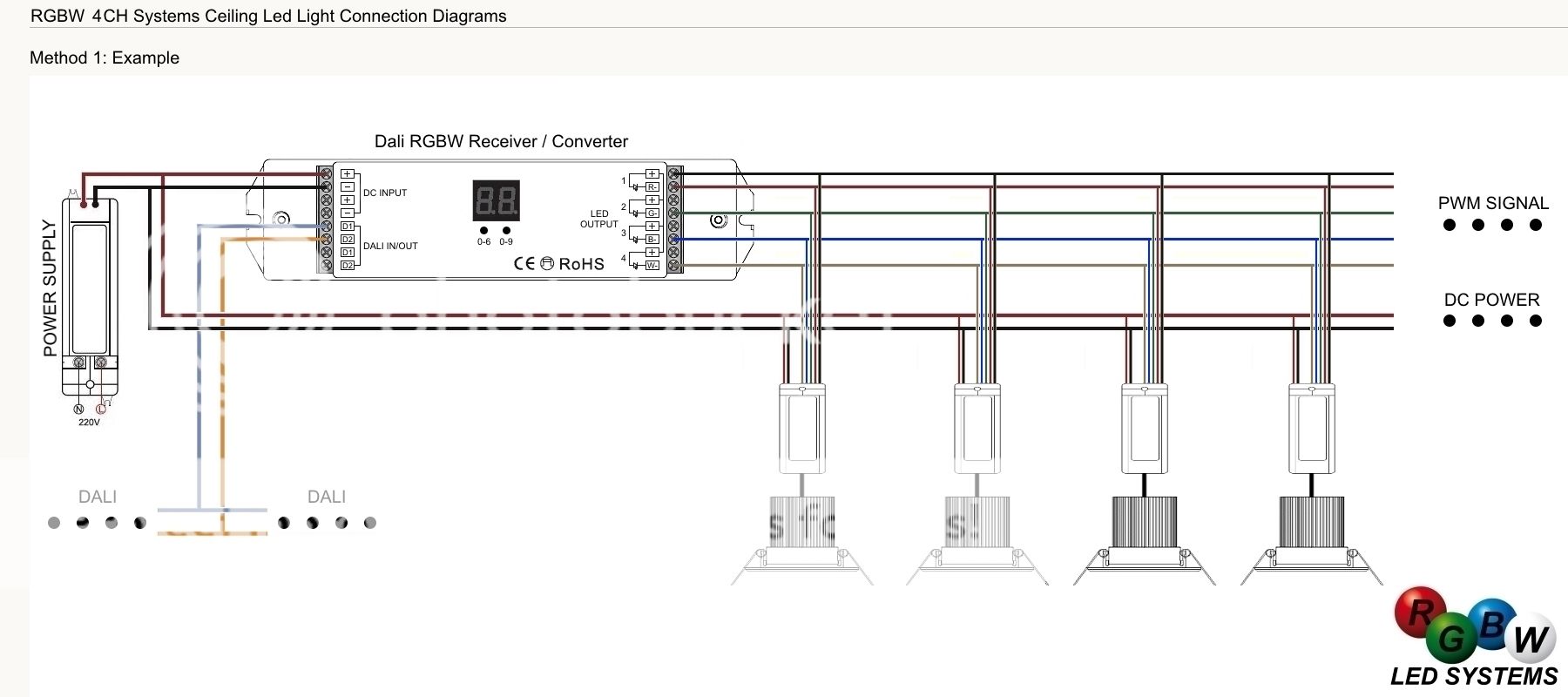Click the green G ball in logo
Screen dimensions: 1568x697
click(1452, 640)
